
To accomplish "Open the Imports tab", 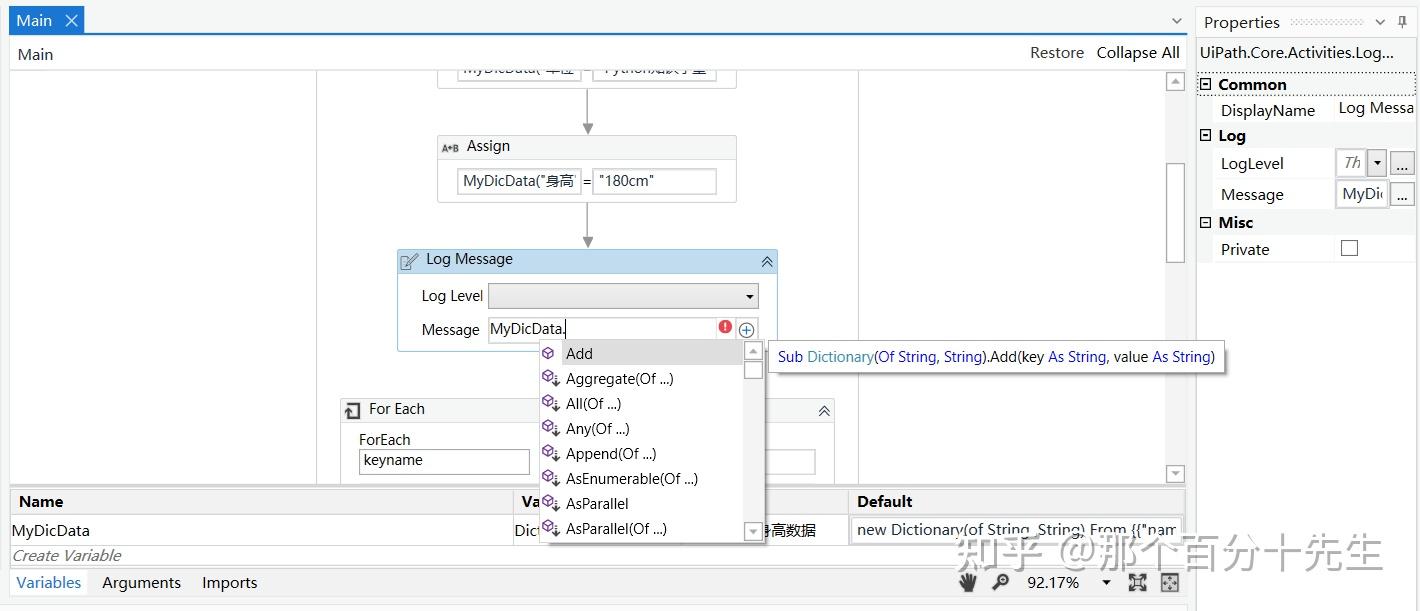I will [229, 582].
